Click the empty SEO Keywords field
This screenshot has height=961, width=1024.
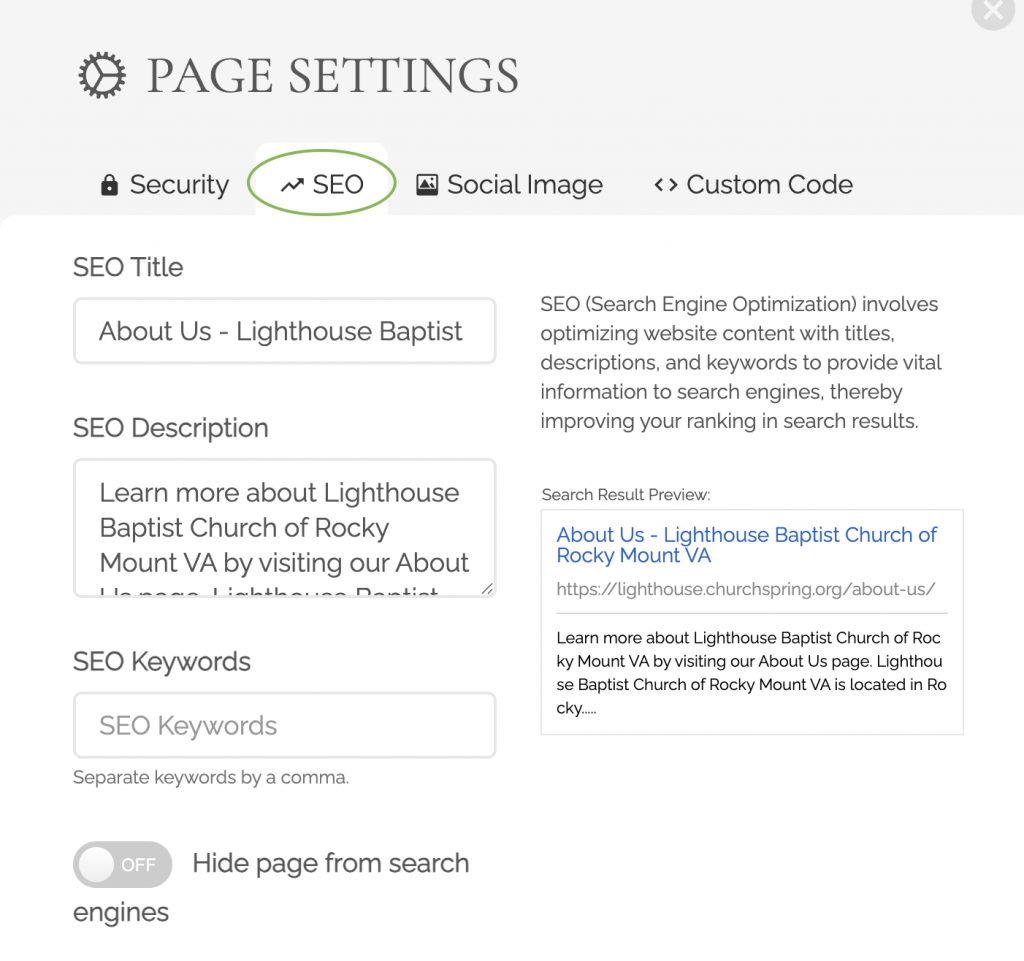click(284, 724)
